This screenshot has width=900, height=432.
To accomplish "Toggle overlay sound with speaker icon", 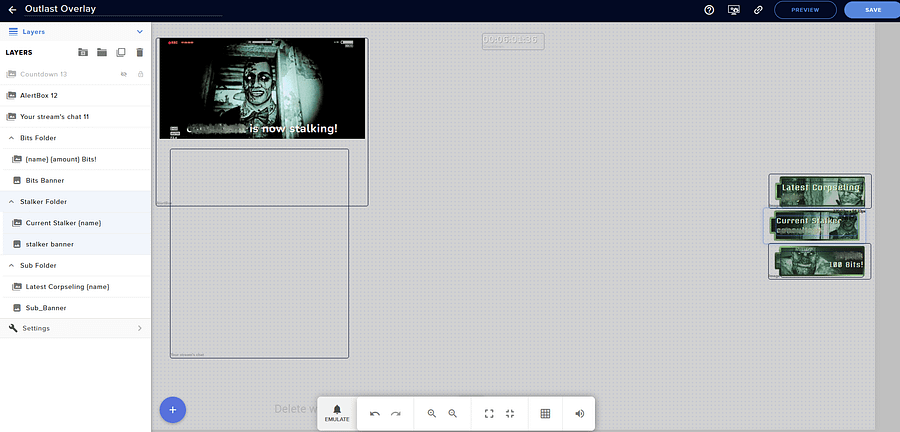I will click(580, 414).
